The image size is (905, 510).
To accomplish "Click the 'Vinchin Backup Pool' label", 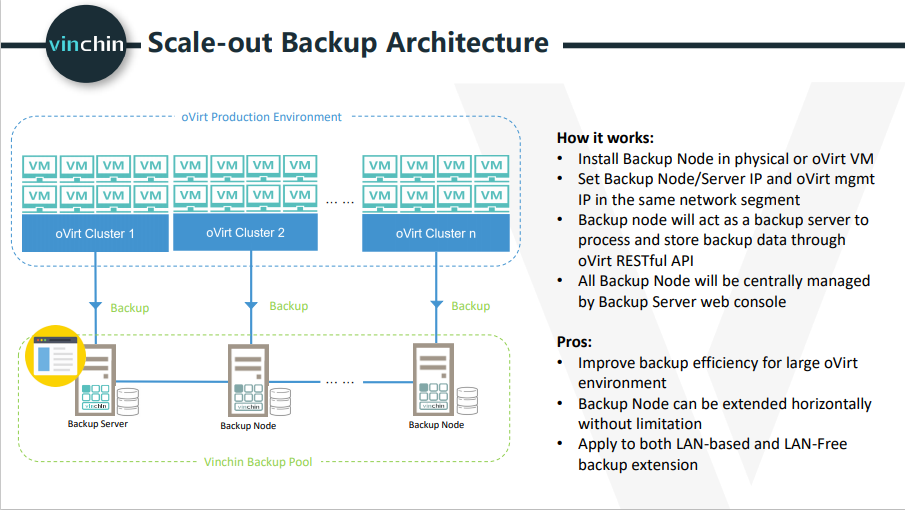I will (258, 462).
